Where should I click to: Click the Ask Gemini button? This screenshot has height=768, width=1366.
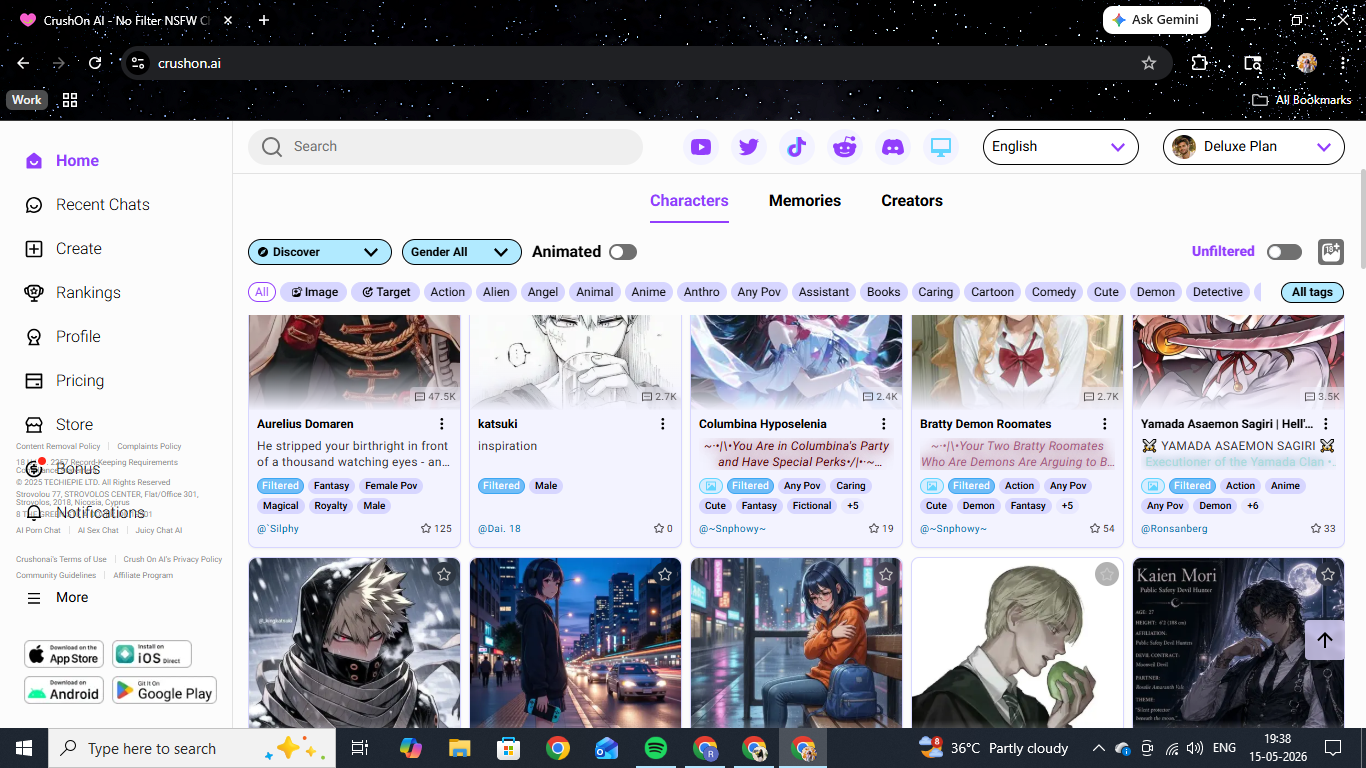click(1157, 20)
